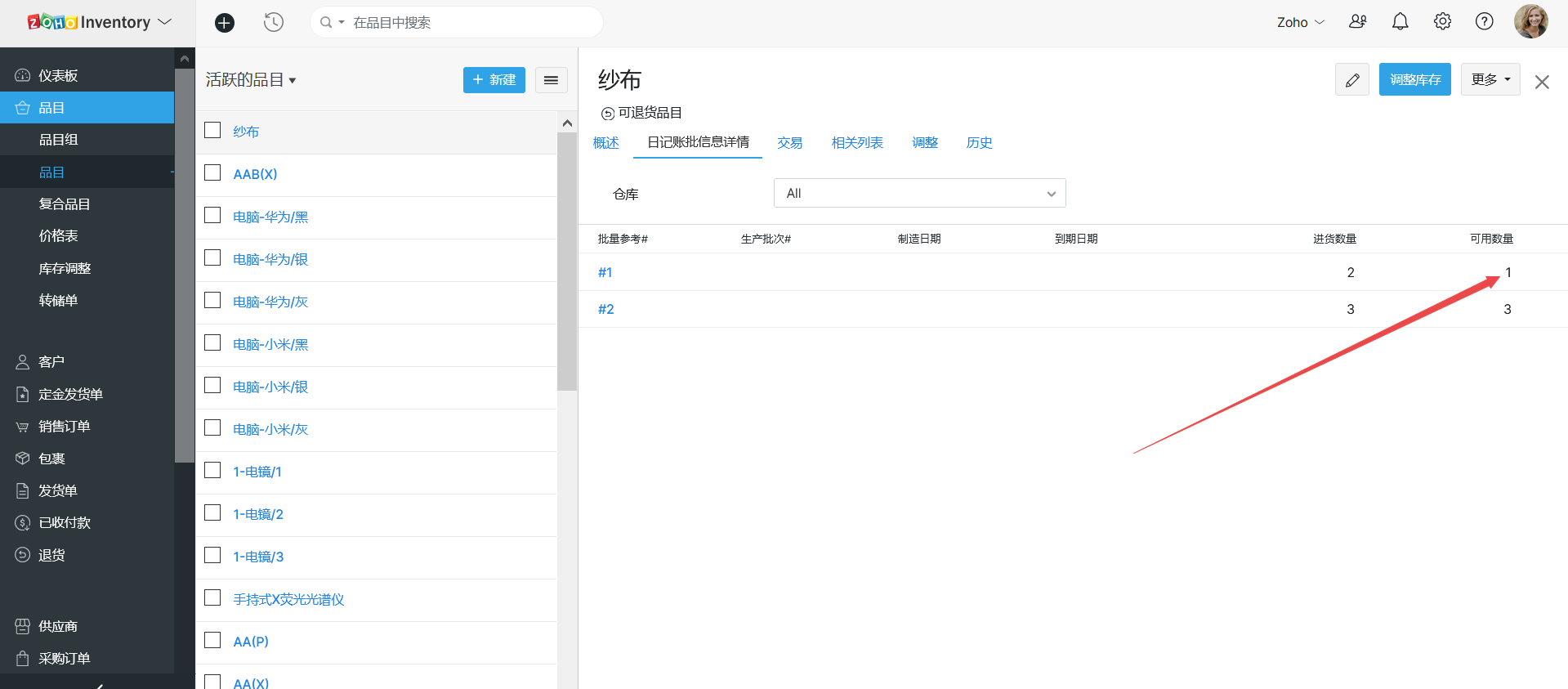This screenshot has width=1568, height=689.
Task: Switch to the 历史 tab
Action: click(x=979, y=143)
